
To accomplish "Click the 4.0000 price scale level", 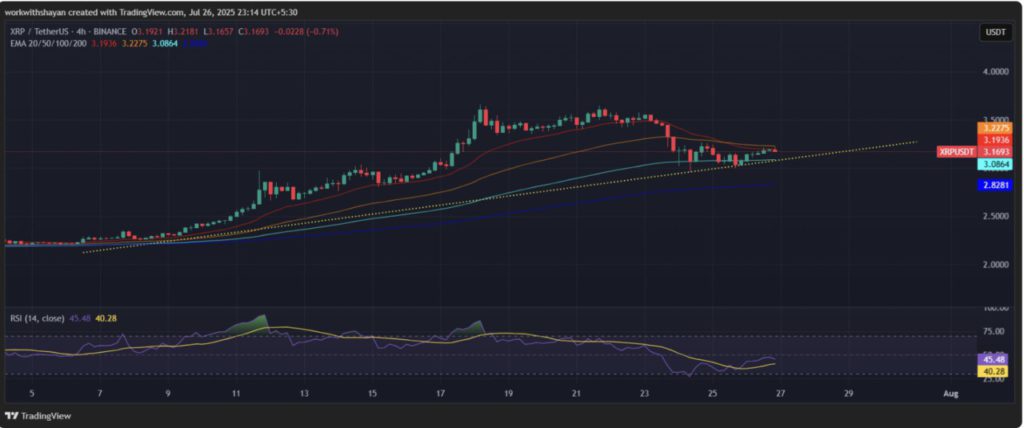I will [x=994, y=73].
